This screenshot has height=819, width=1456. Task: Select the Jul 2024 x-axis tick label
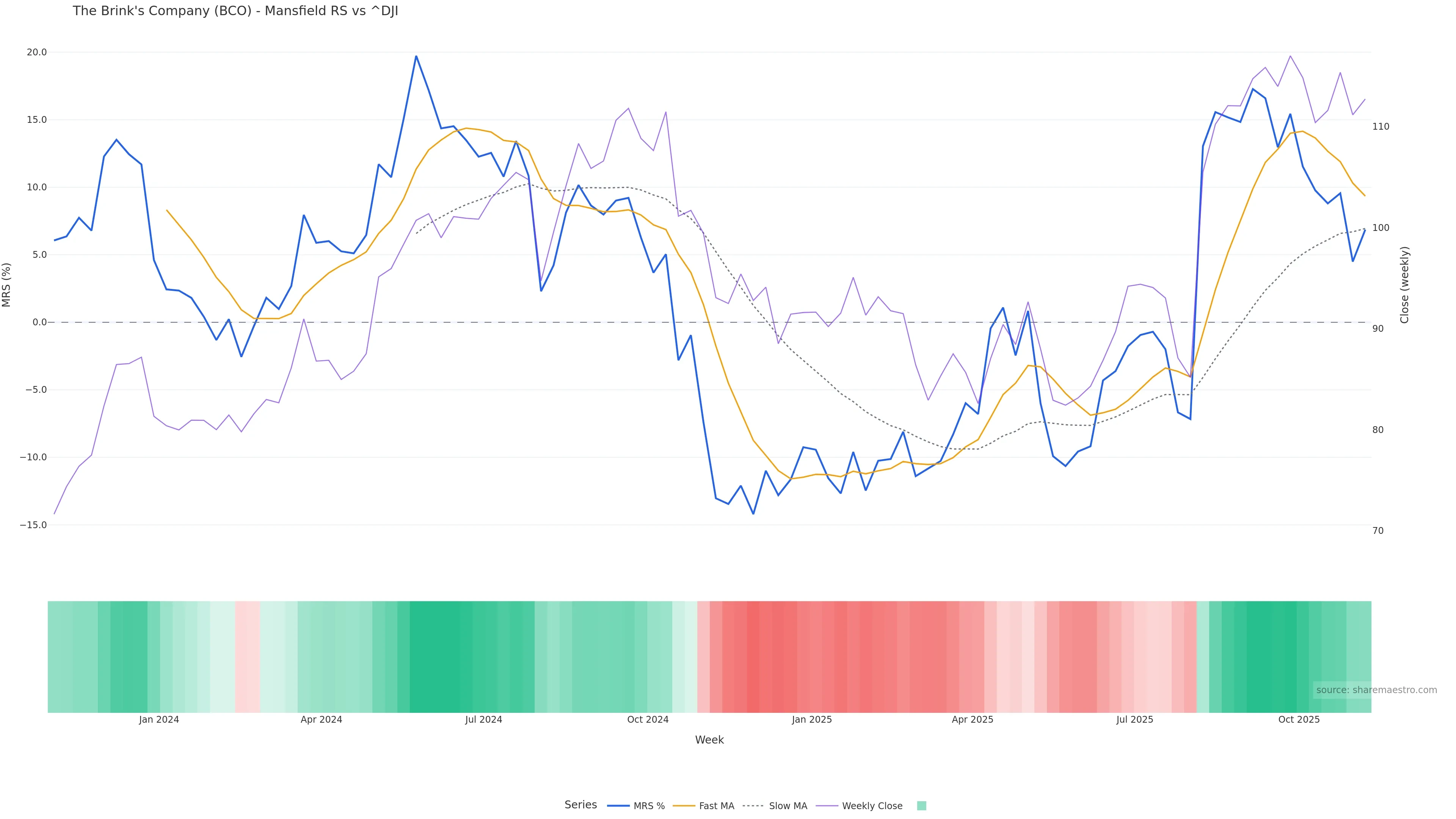click(483, 720)
